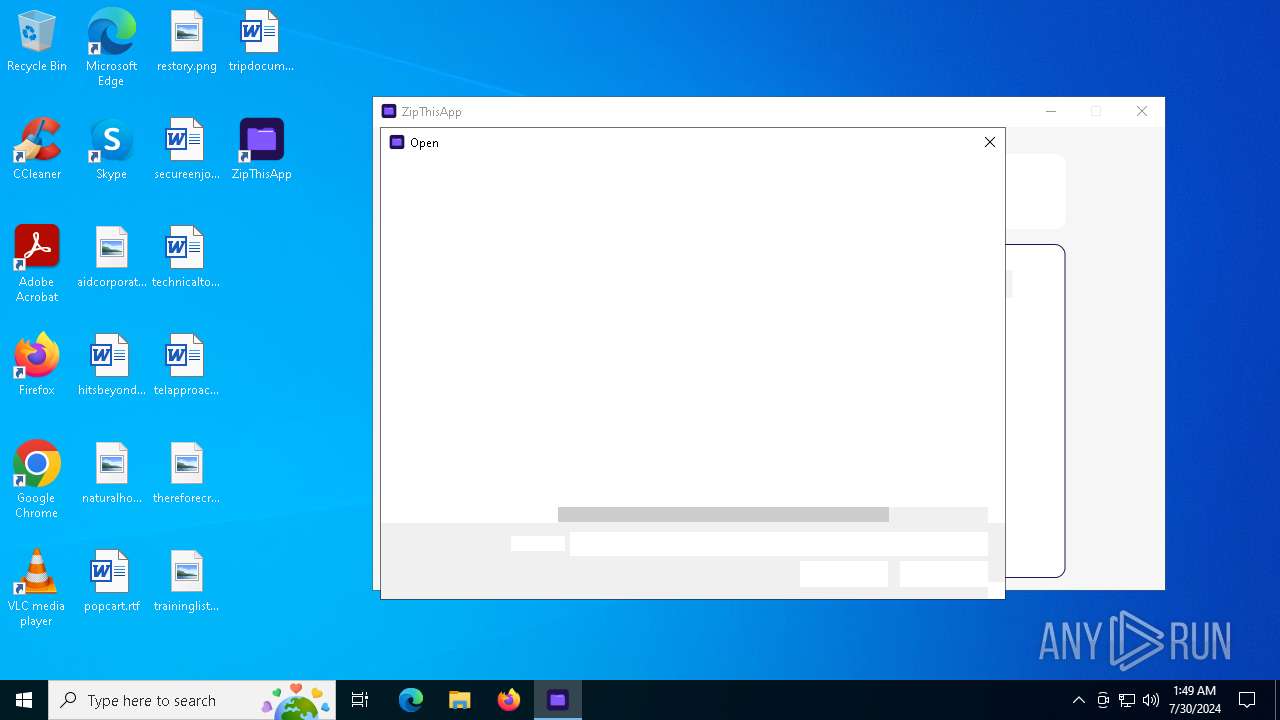Launch Microsoft Edge from the desktop
Image resolution: width=1280 pixels, height=720 pixels.
tap(111, 47)
